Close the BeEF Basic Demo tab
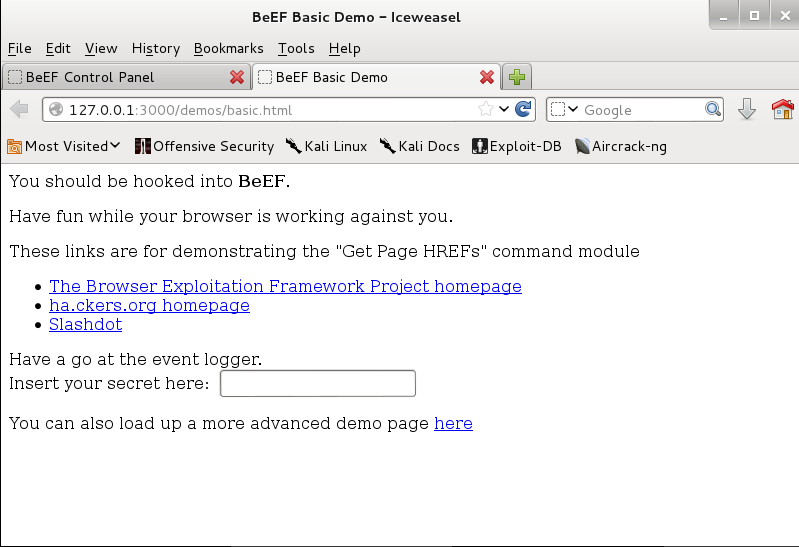The image size is (799, 547). 487,77
